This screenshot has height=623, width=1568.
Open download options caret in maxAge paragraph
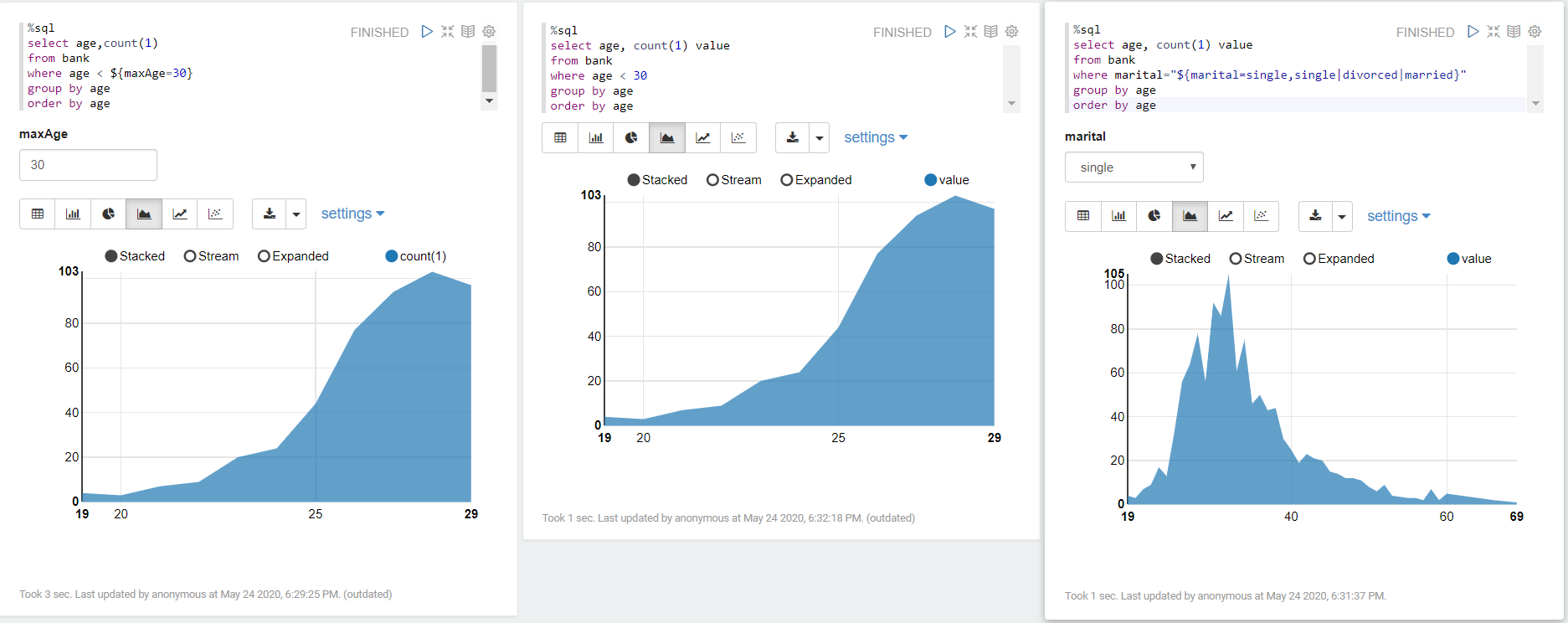click(296, 214)
